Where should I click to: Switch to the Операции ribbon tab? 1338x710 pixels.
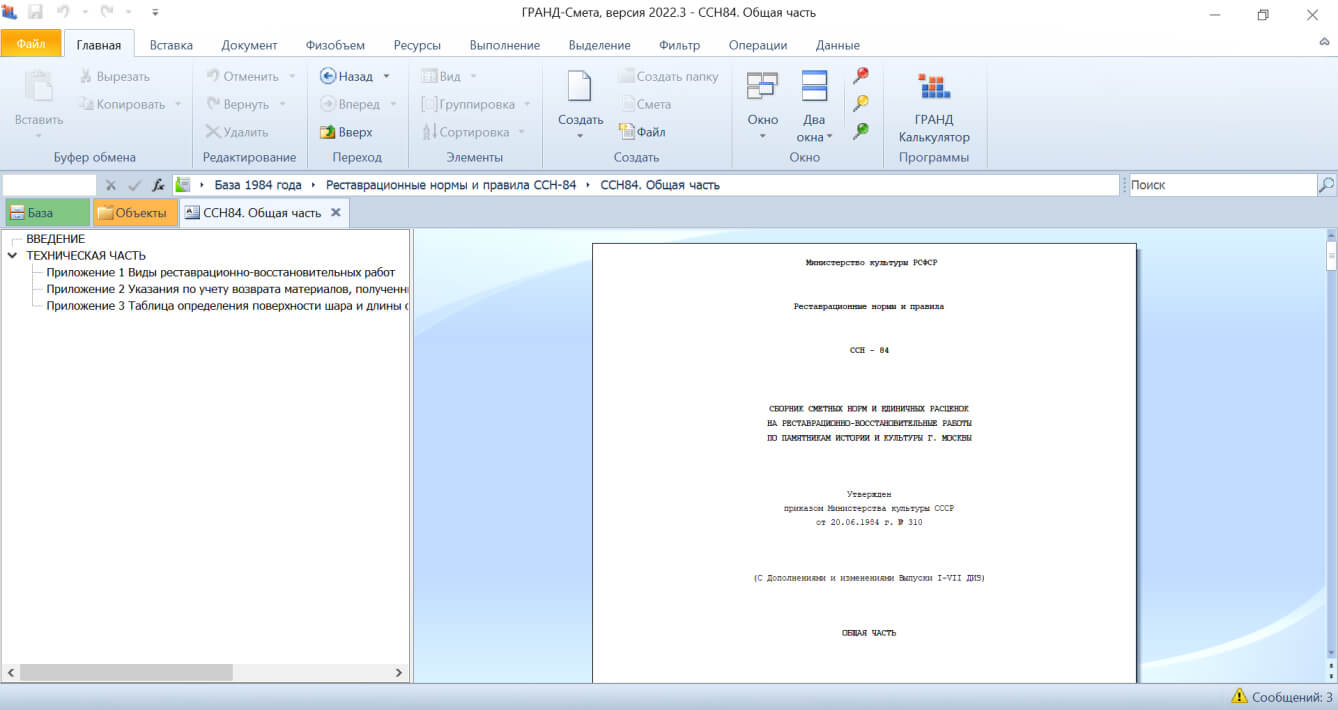[758, 45]
